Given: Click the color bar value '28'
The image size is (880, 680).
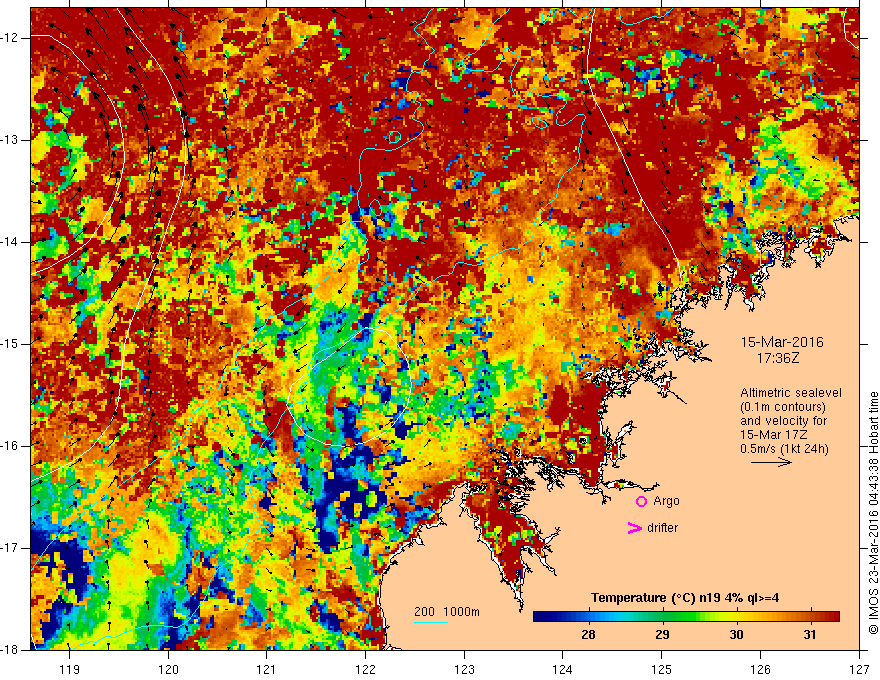Looking at the screenshot, I should (588, 635).
